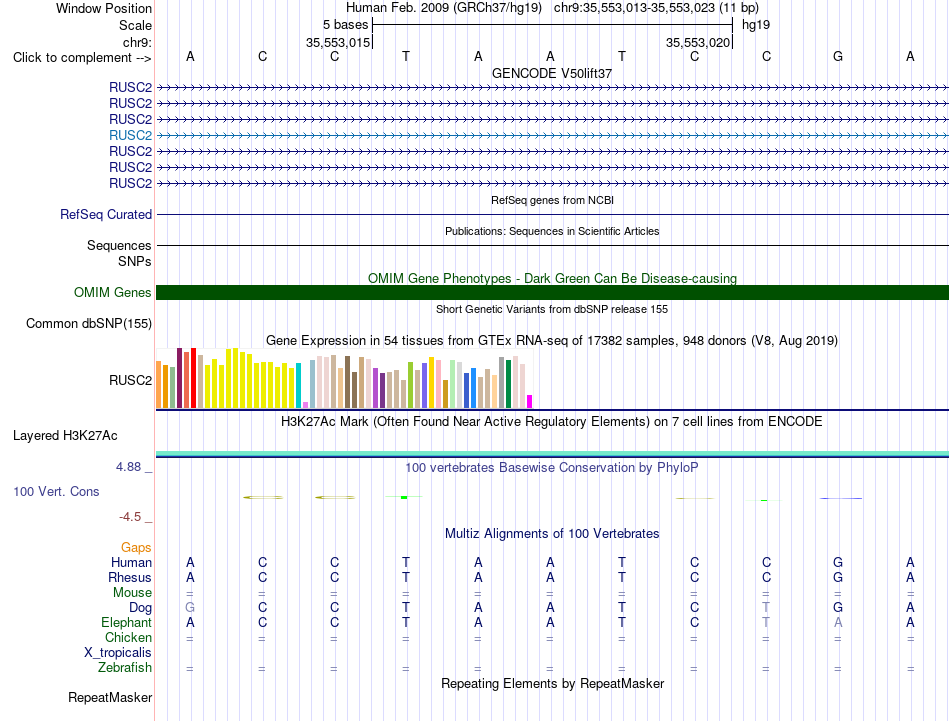
Task: Click the 35,553,015 coordinate label
Action: [x=337, y=42]
